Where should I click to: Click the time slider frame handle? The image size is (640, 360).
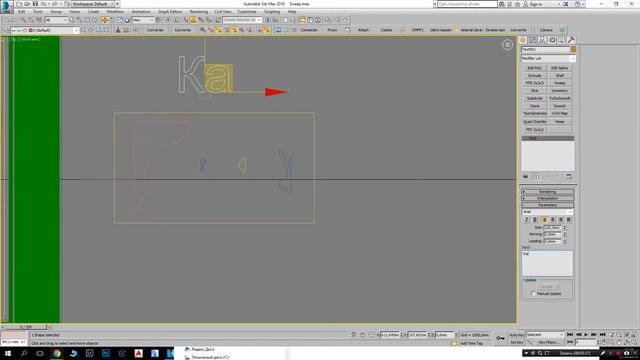coord(25,327)
